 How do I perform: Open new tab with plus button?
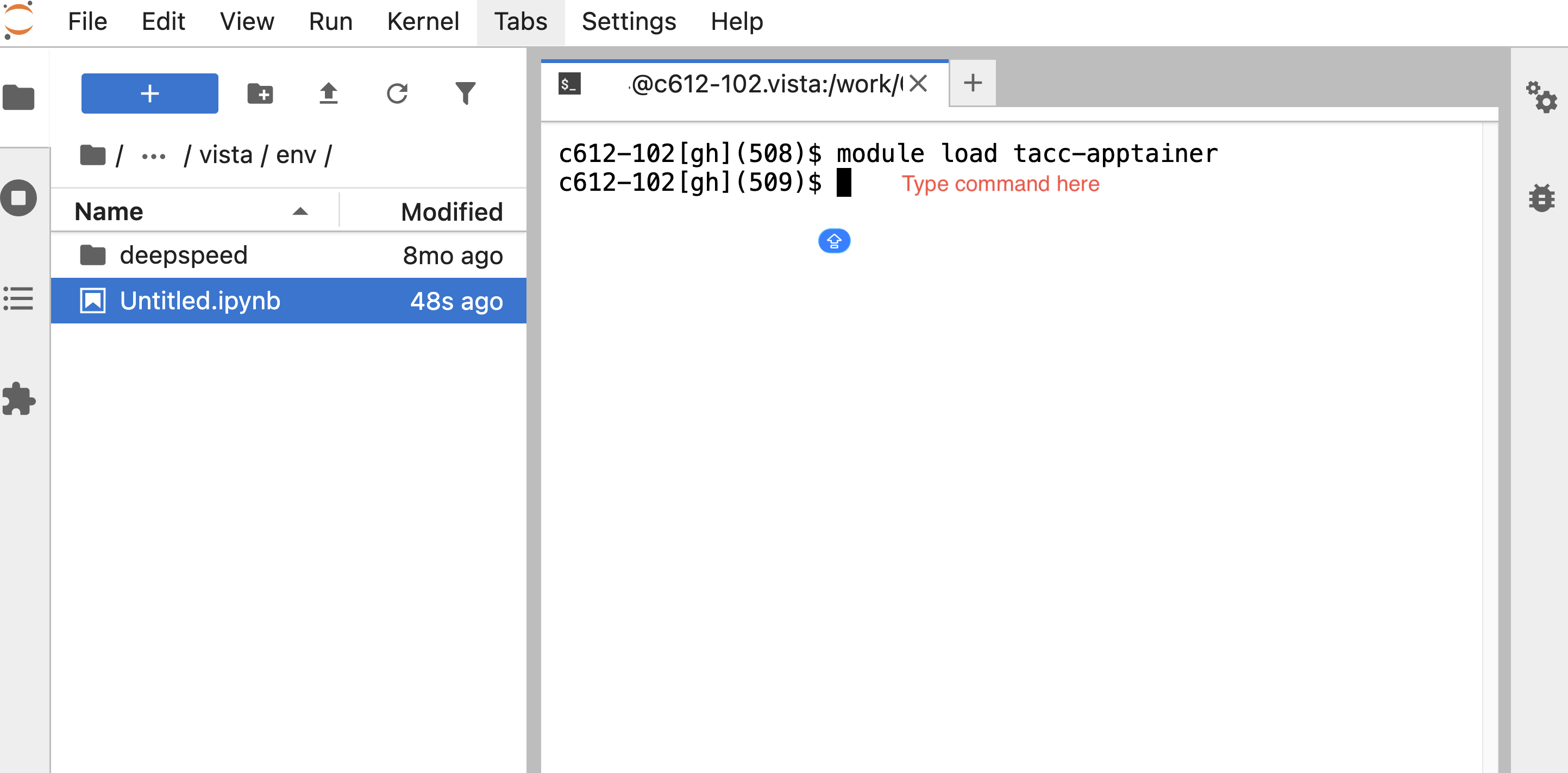972,83
